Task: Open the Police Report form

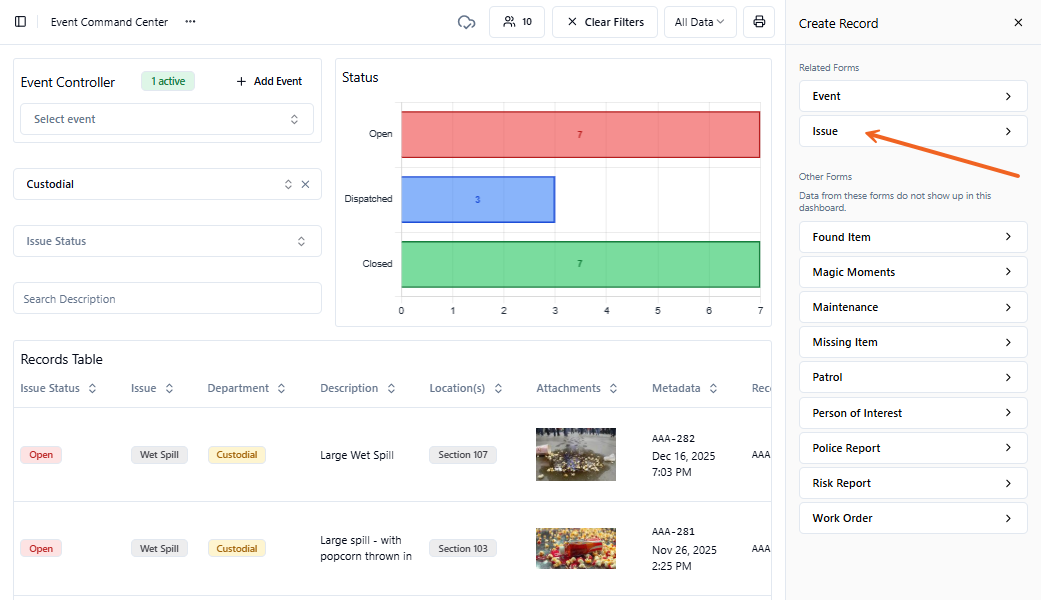Action: [912, 448]
